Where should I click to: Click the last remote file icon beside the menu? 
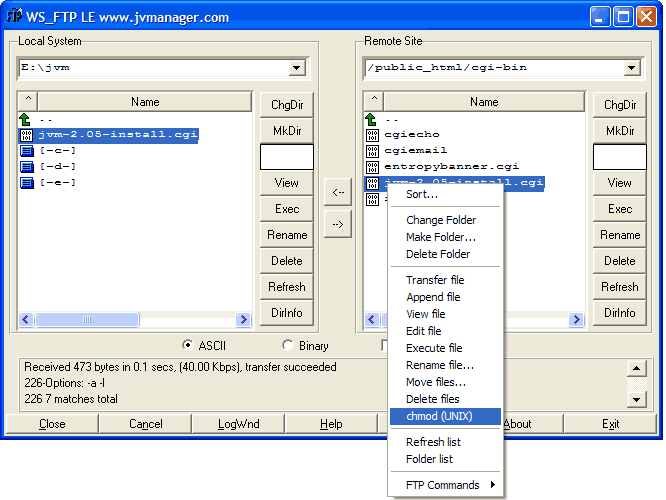click(x=372, y=199)
